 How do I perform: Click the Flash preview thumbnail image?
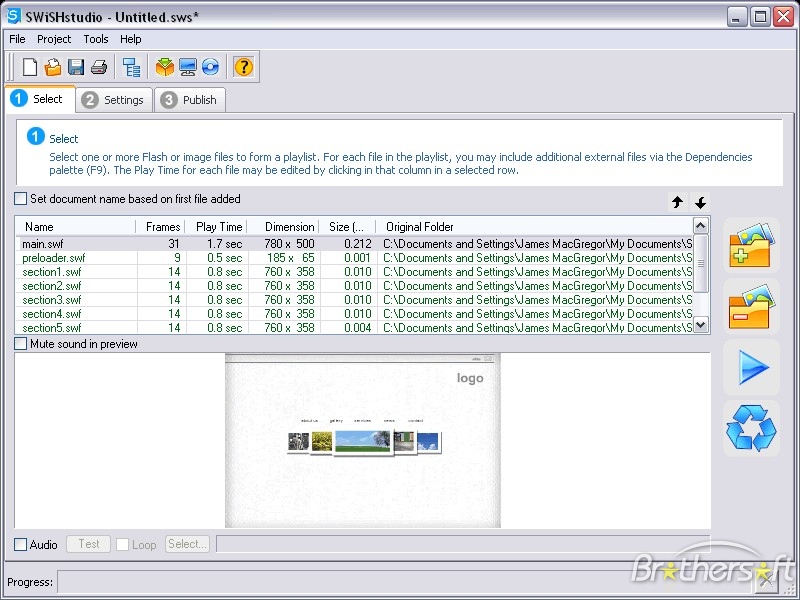click(x=363, y=441)
